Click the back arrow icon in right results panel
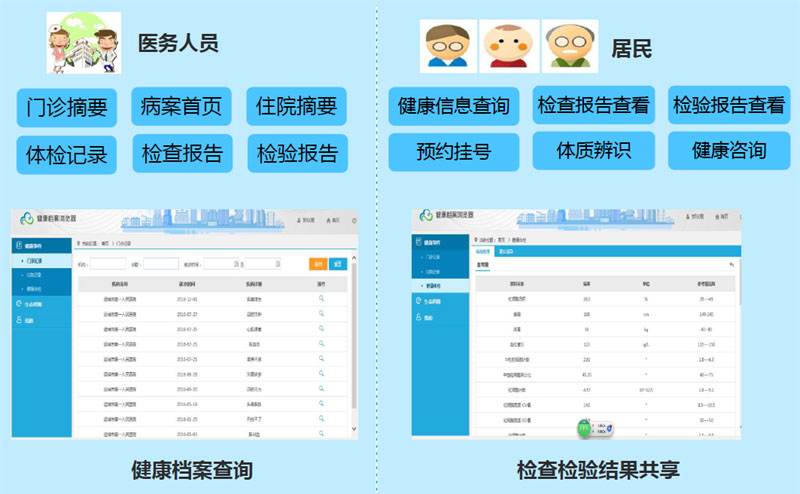The image size is (800, 494). point(732,264)
